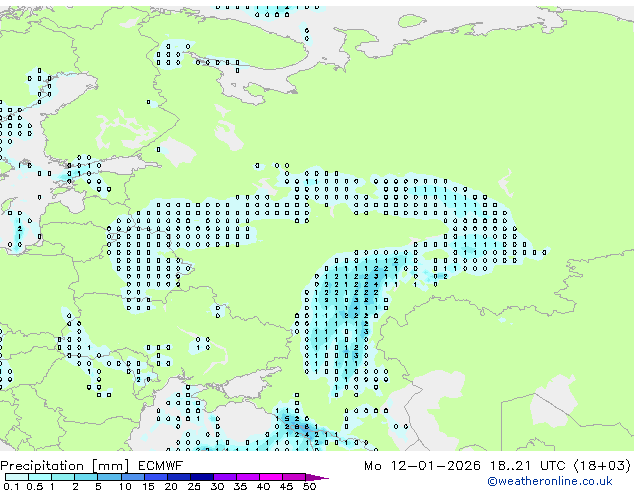Click the '18..21 UTC' time range

coord(527,466)
